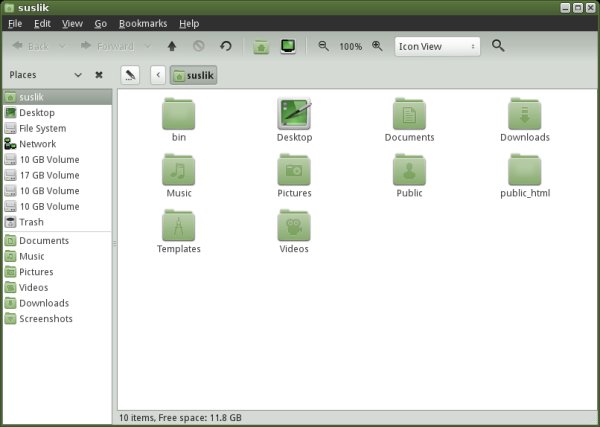Click the Search magnifier icon
The image size is (600, 427).
(x=498, y=46)
